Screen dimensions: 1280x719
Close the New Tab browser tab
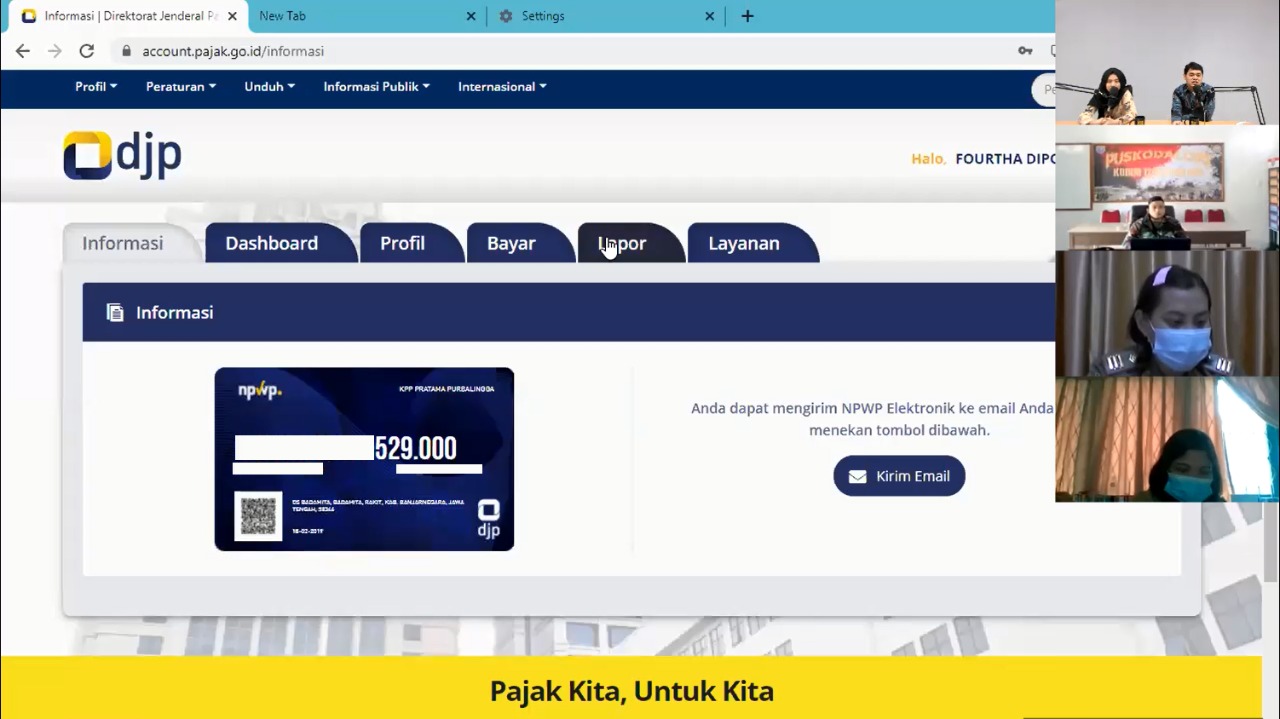[x=471, y=16]
